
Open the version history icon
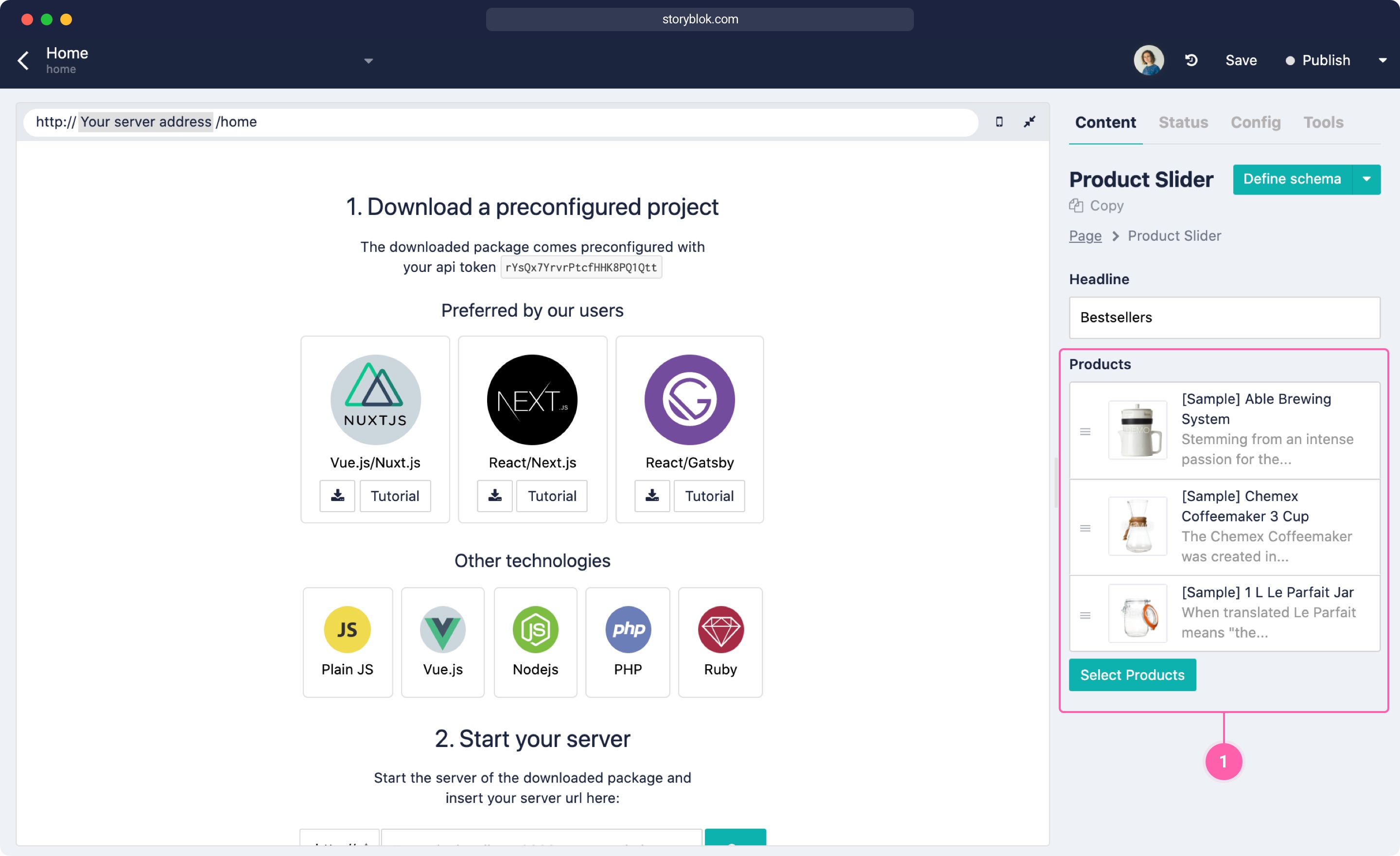[1191, 60]
